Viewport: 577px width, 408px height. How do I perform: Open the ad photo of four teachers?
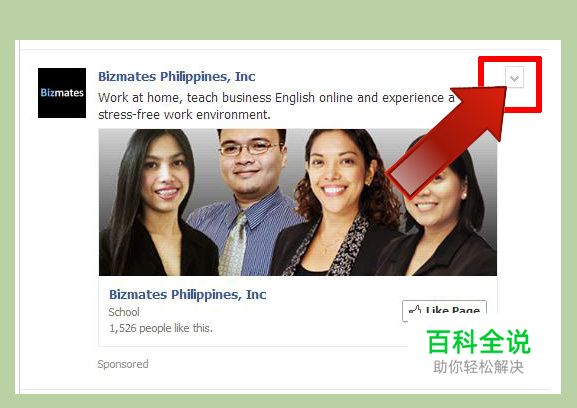(298, 202)
